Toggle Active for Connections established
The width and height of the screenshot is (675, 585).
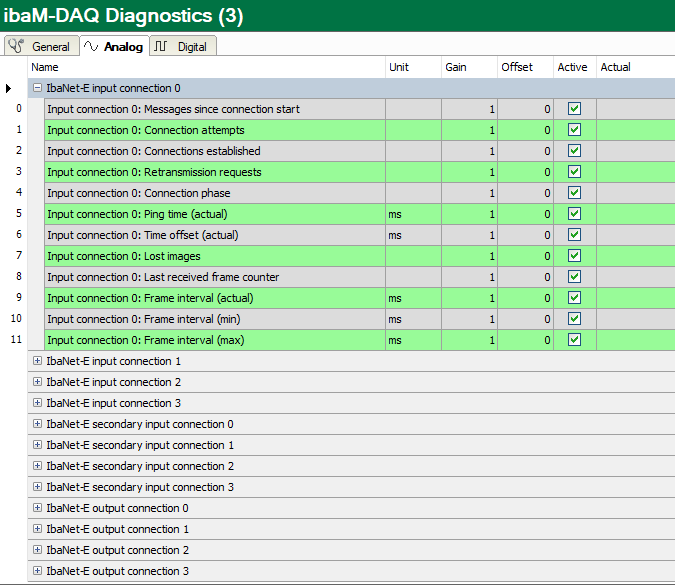(574, 151)
